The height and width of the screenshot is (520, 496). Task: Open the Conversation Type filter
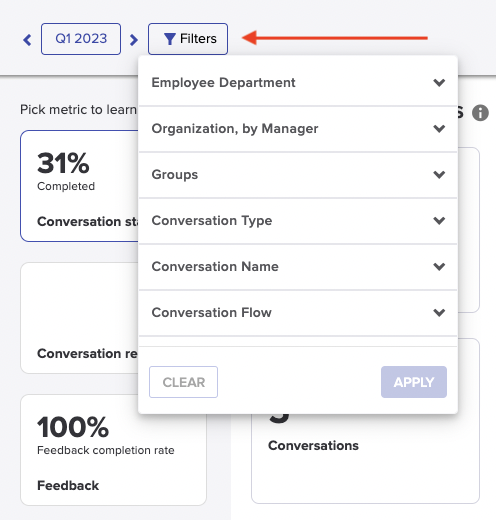click(x=298, y=220)
